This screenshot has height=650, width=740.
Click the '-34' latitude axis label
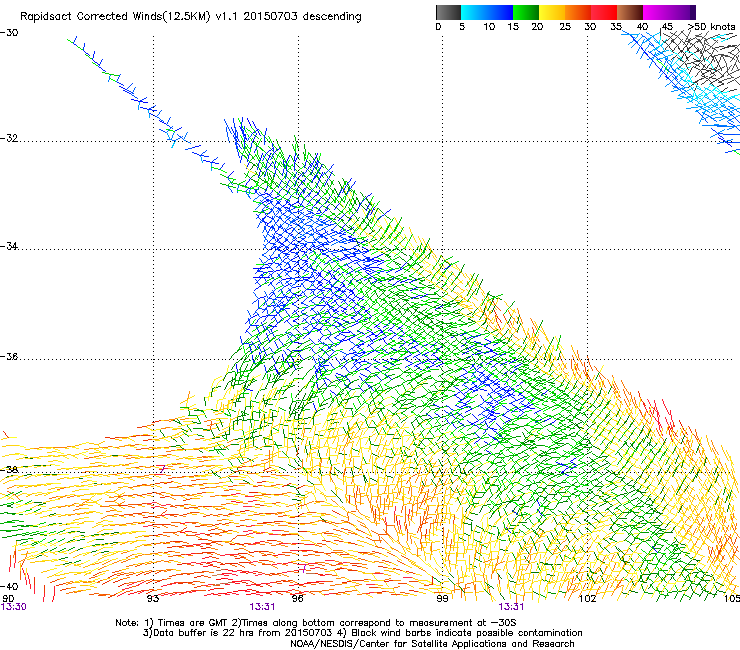(x=9, y=246)
